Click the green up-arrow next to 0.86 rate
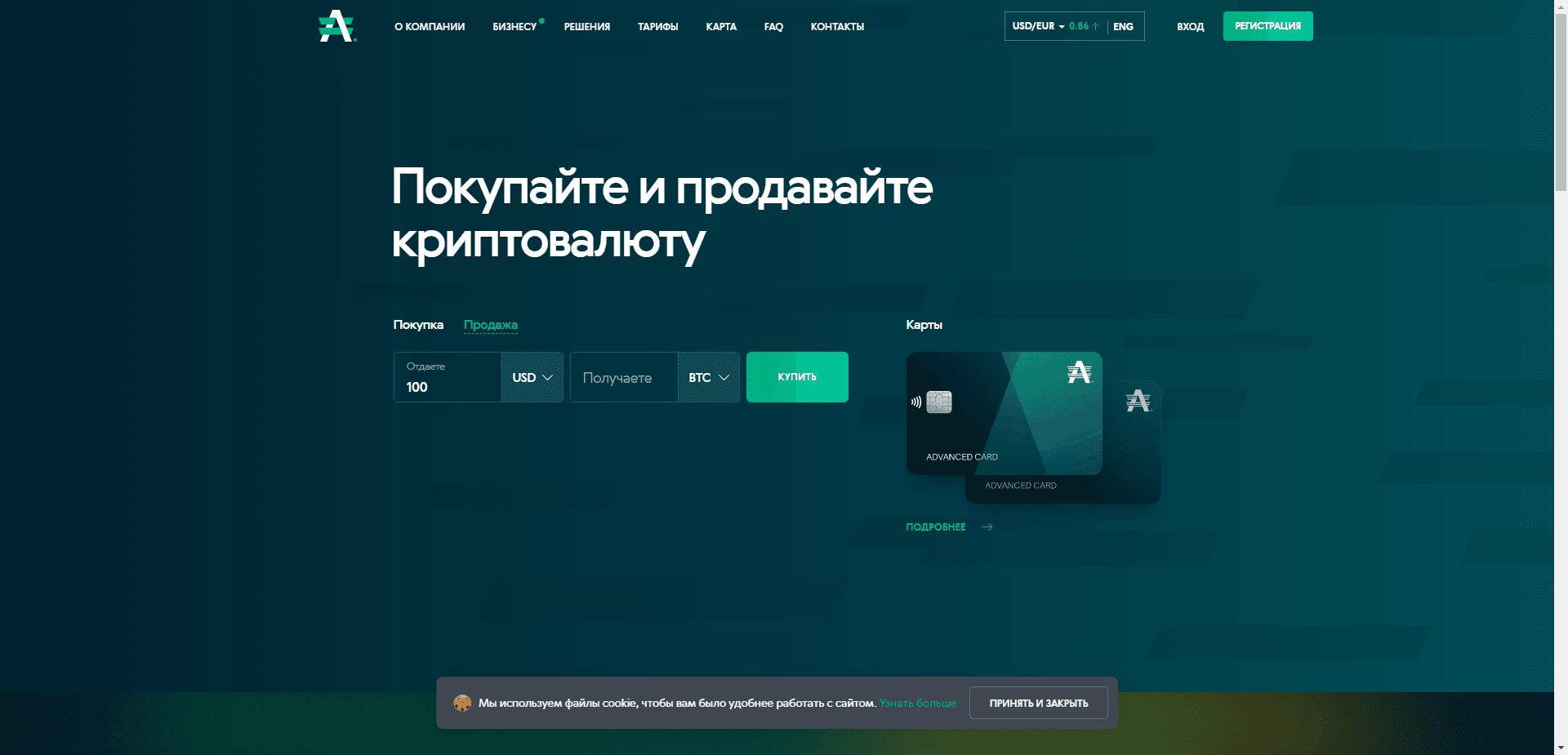 (x=1095, y=25)
